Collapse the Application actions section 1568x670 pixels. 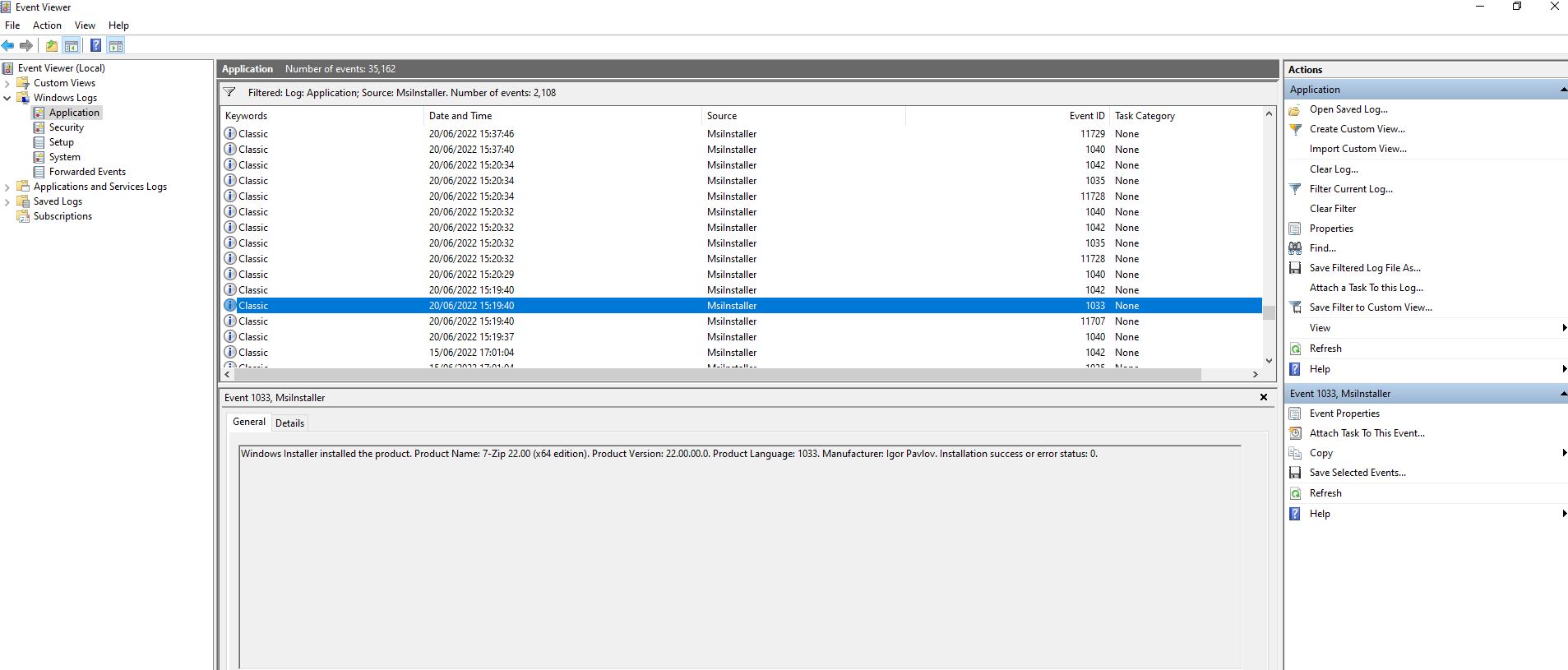point(1562,90)
